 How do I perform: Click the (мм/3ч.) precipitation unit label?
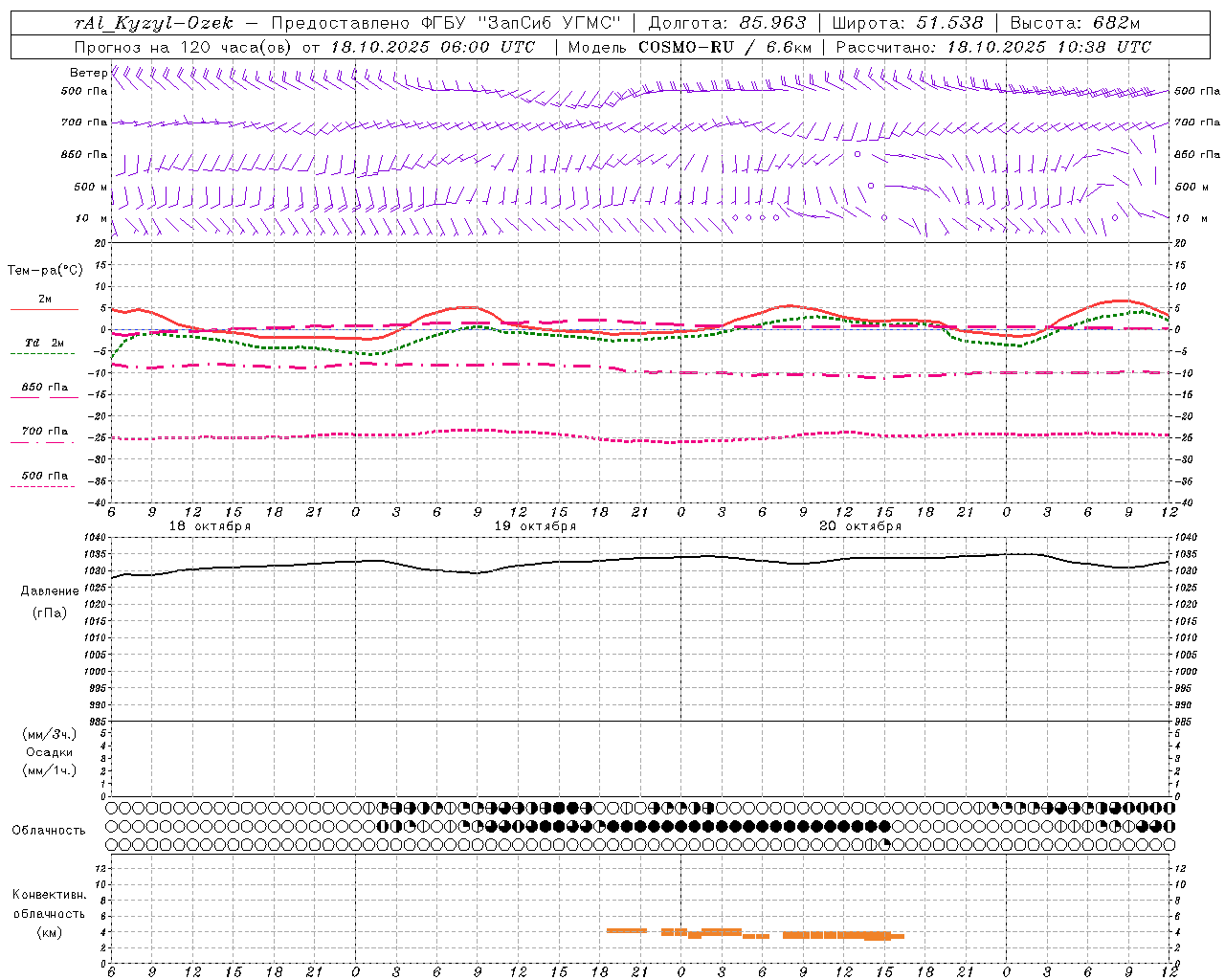point(49,734)
